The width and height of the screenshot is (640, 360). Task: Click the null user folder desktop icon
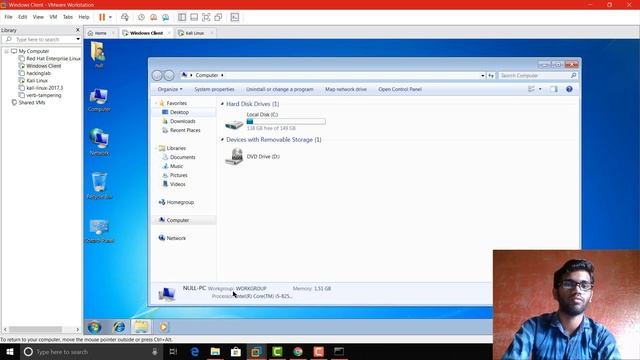[x=98, y=54]
